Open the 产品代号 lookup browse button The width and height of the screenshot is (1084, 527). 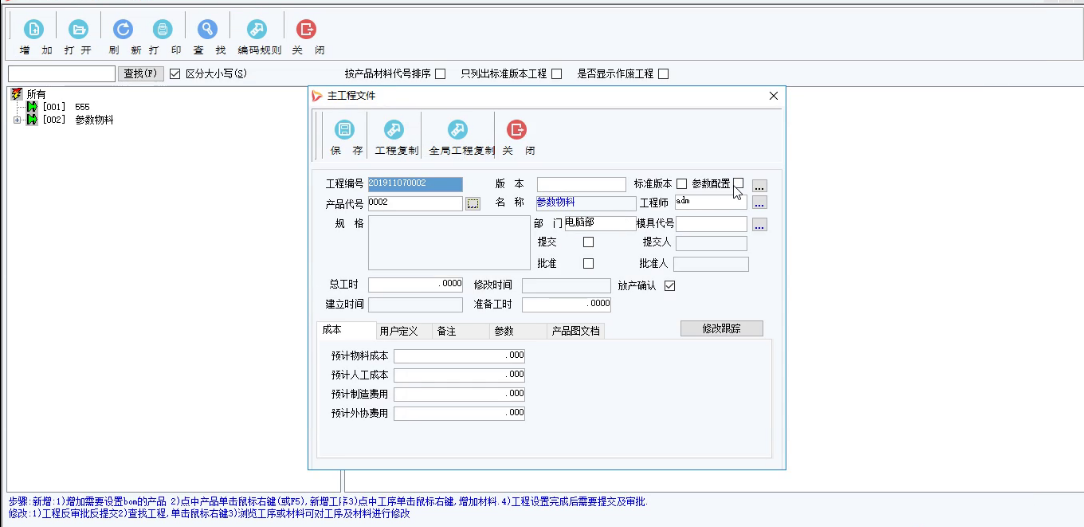coord(473,203)
